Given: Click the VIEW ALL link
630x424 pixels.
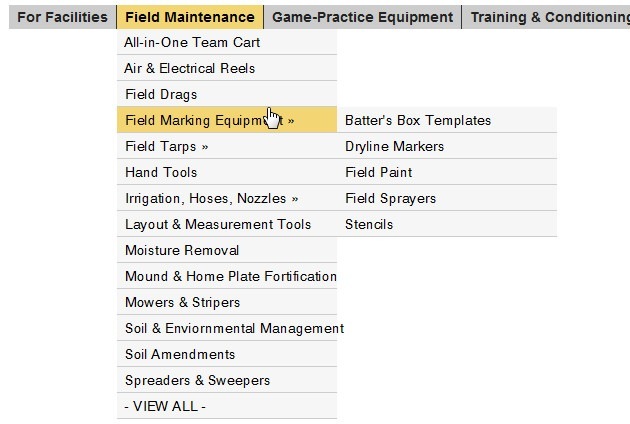Looking at the screenshot, I should pyautogui.click(x=165, y=407).
